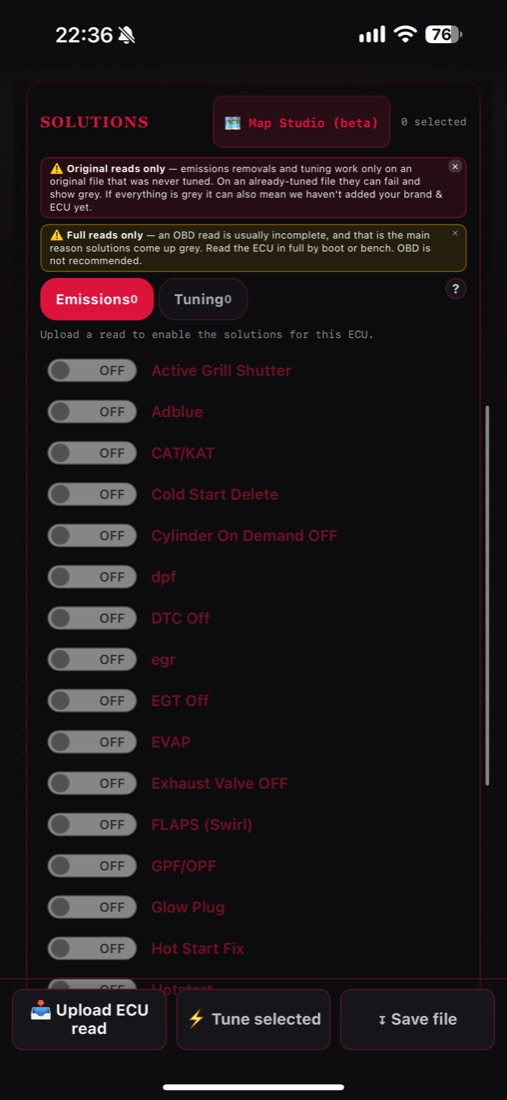Enable Cylinder On Demand OFF switch

pyautogui.click(x=92, y=535)
